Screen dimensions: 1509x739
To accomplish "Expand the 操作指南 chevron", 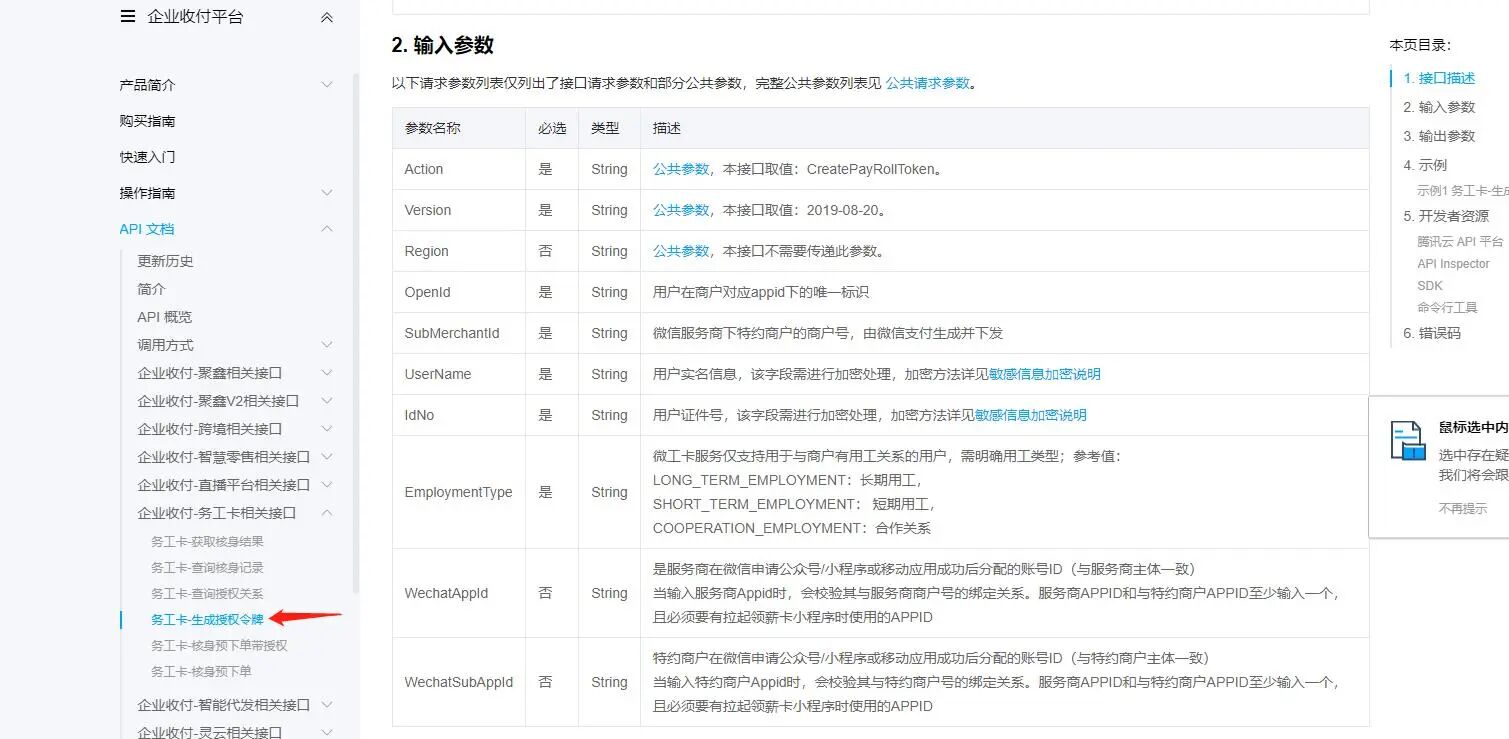I will [327, 193].
